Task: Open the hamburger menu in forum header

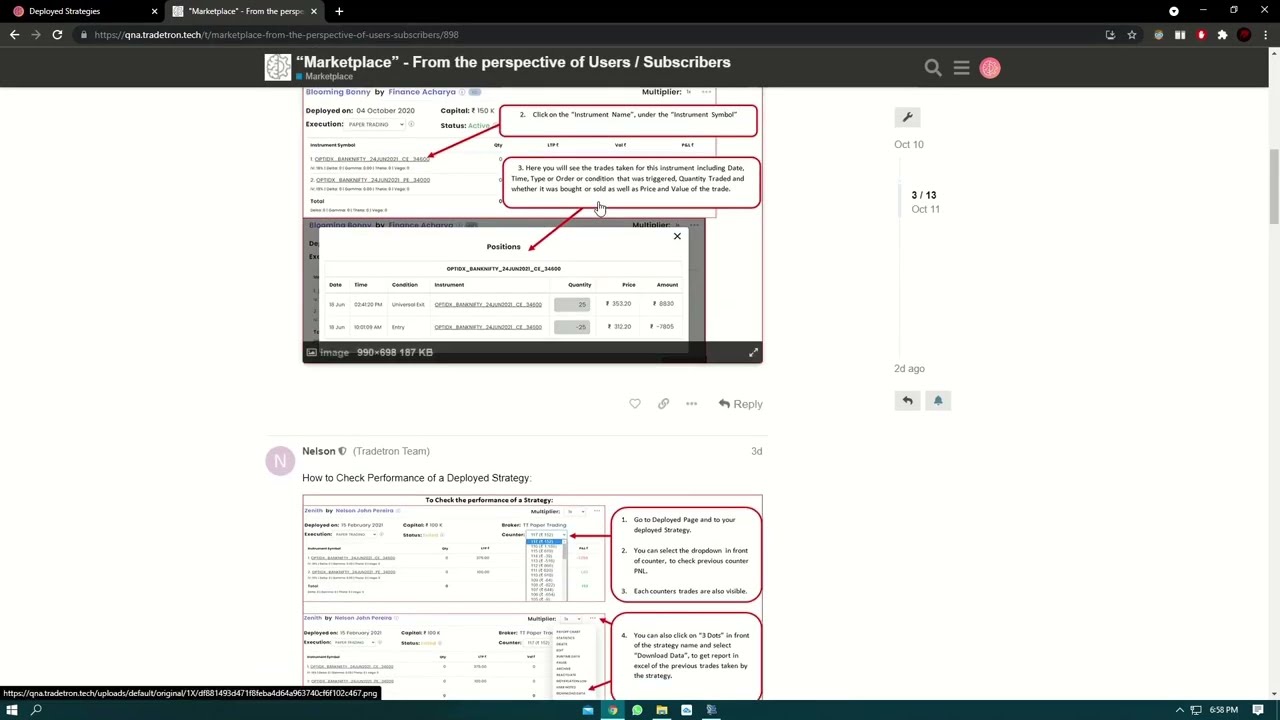Action: coord(961,68)
